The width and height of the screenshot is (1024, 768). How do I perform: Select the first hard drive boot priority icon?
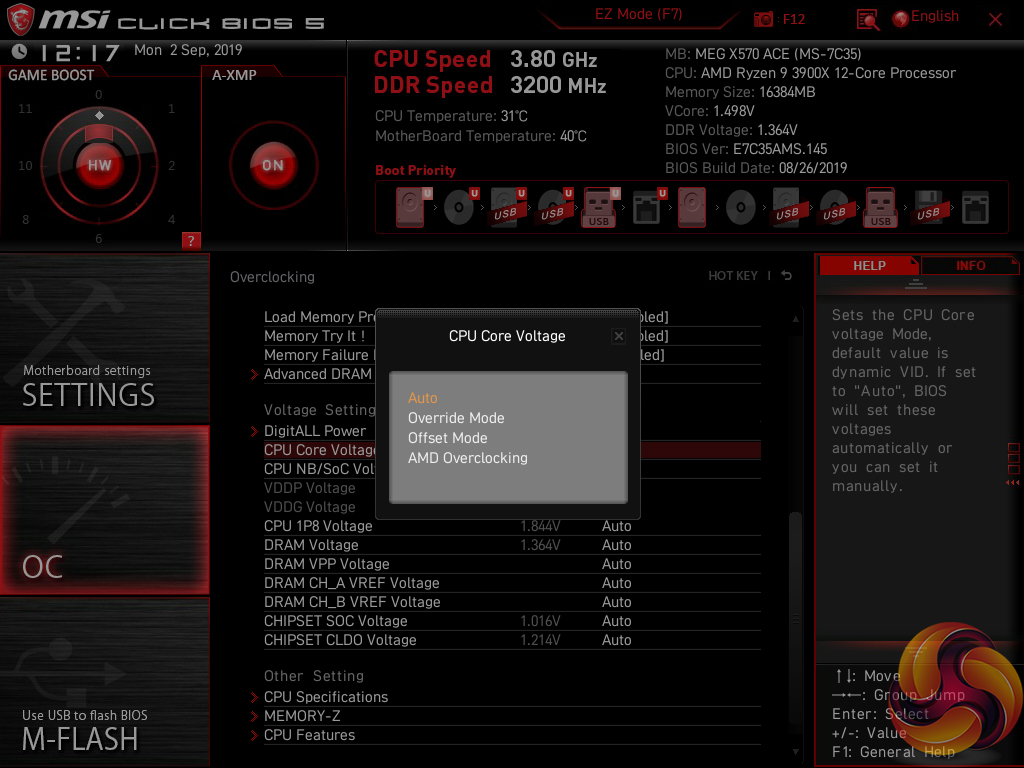click(x=410, y=208)
